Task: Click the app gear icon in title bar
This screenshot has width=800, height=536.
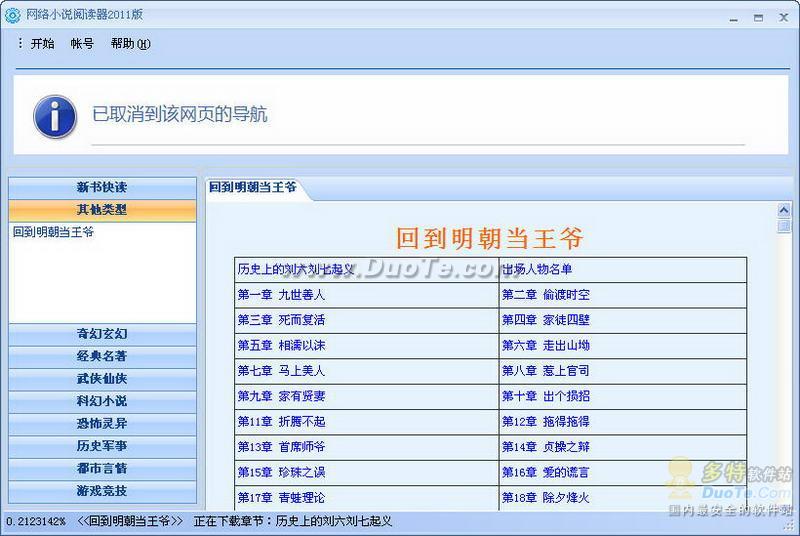Action: (12, 16)
